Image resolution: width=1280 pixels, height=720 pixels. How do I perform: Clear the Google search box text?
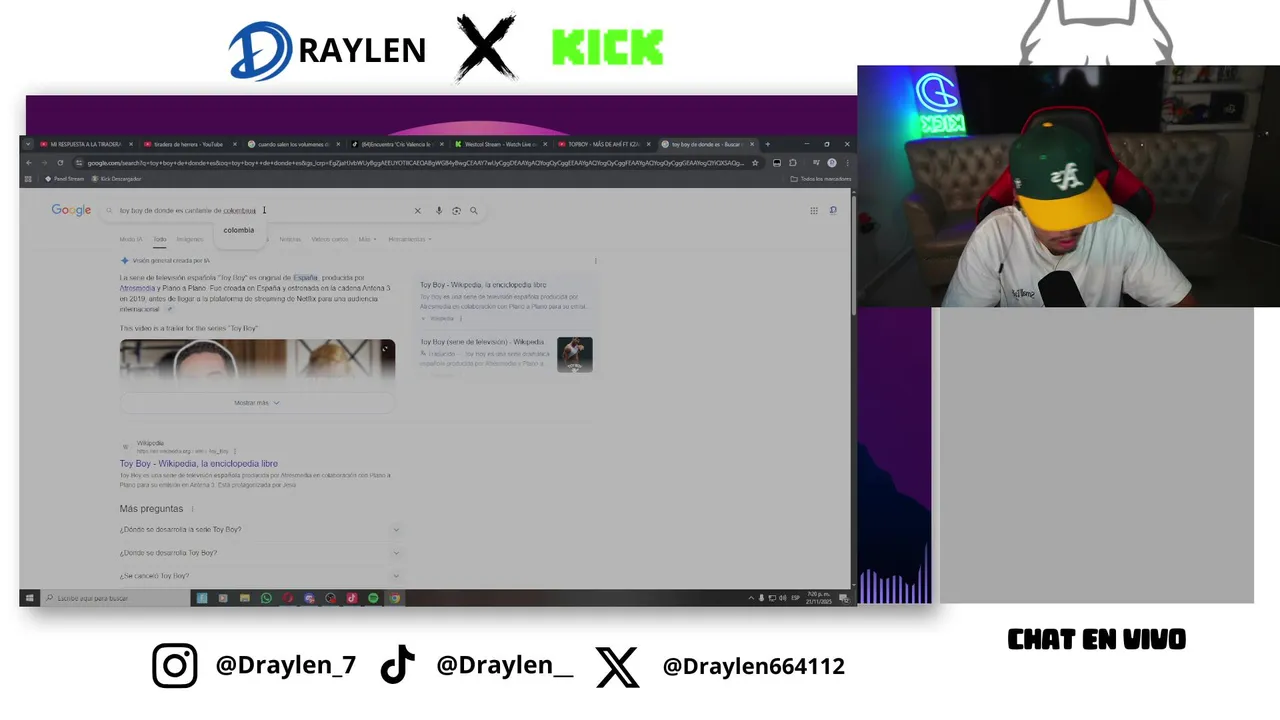click(x=418, y=211)
